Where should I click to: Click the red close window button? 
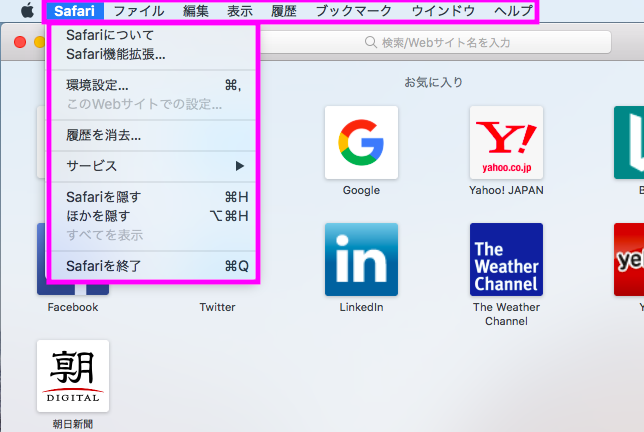tap(20, 42)
